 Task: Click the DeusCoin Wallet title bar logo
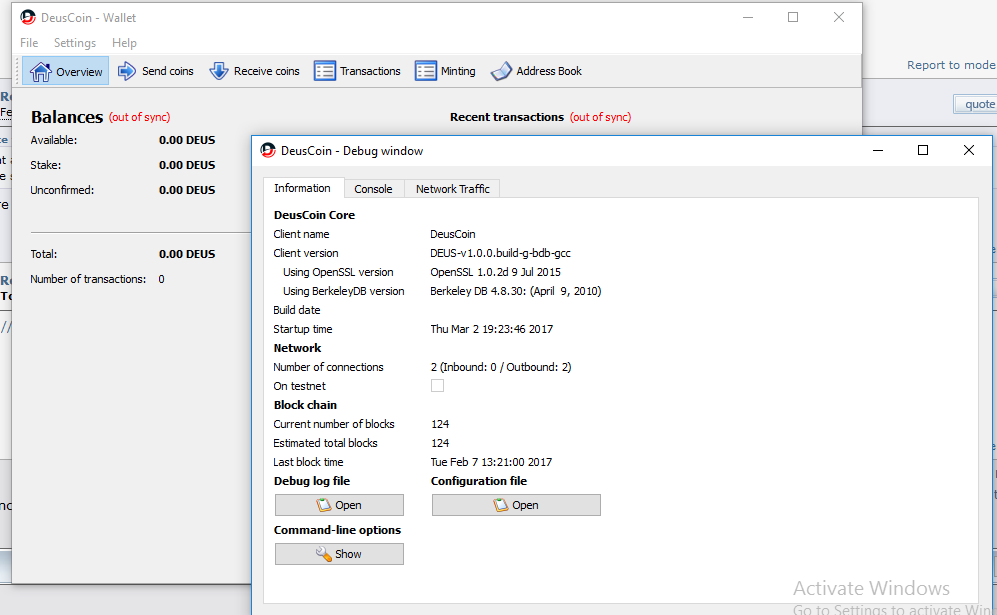[27, 17]
